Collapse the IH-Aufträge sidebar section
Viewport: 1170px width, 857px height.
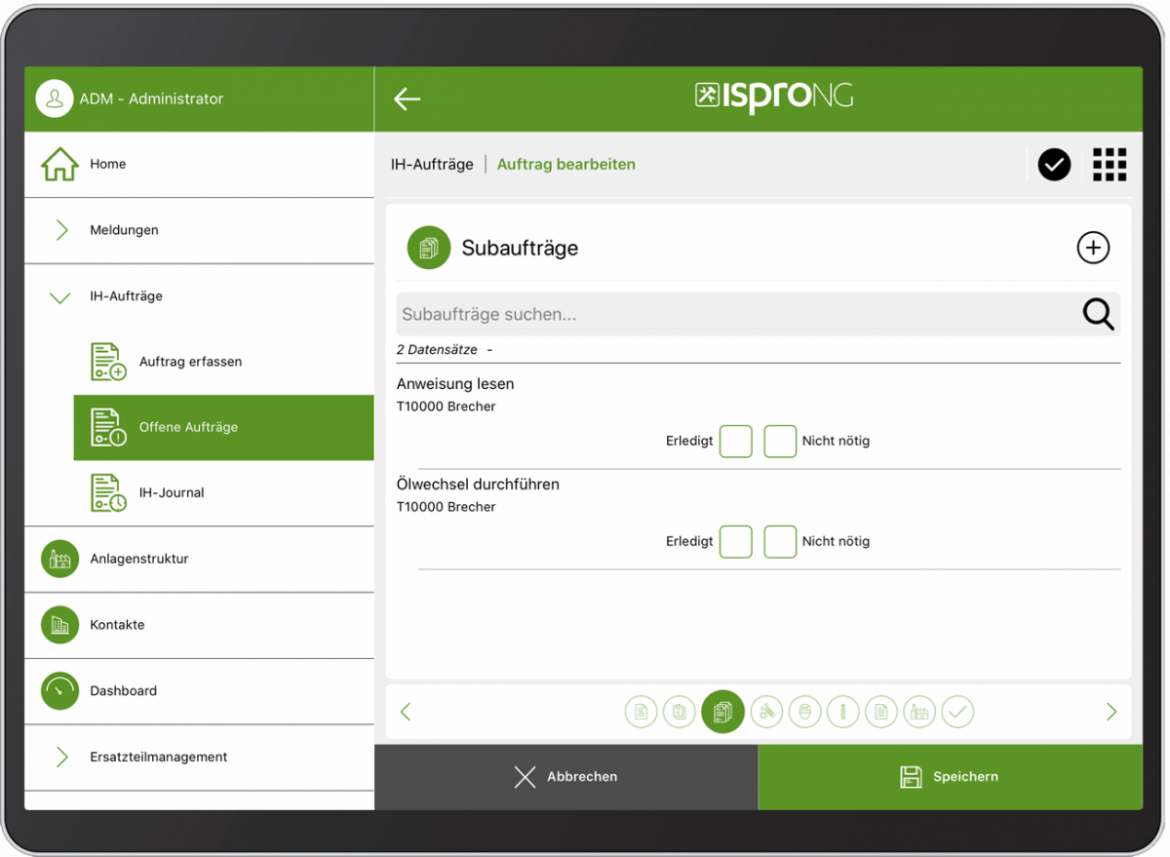click(x=60, y=296)
